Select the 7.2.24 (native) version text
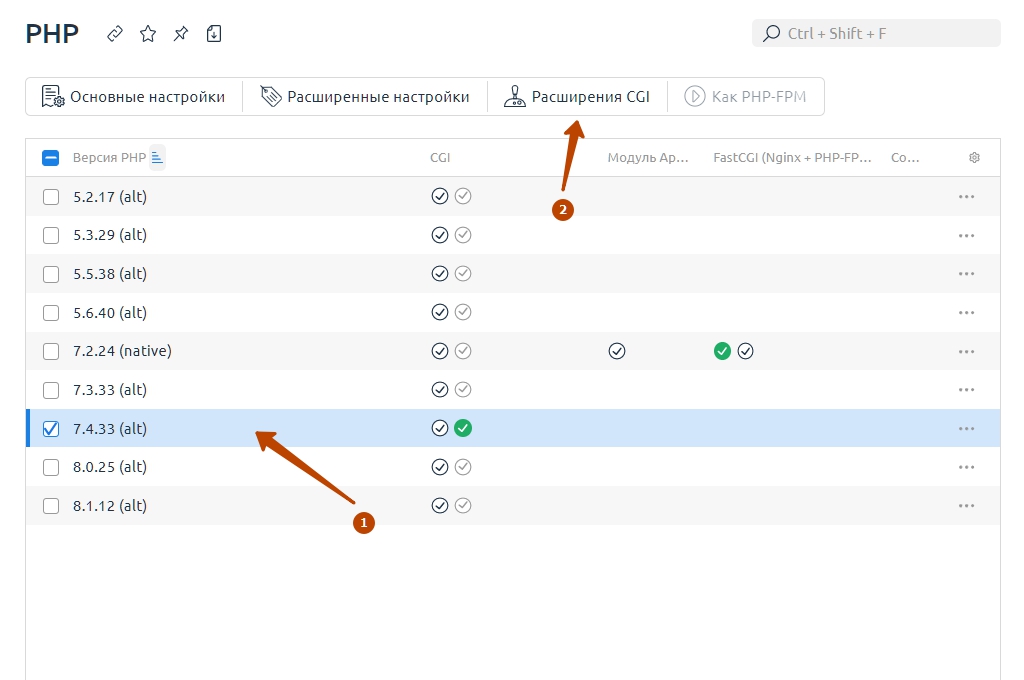This screenshot has height=680, width=1024. click(x=122, y=351)
